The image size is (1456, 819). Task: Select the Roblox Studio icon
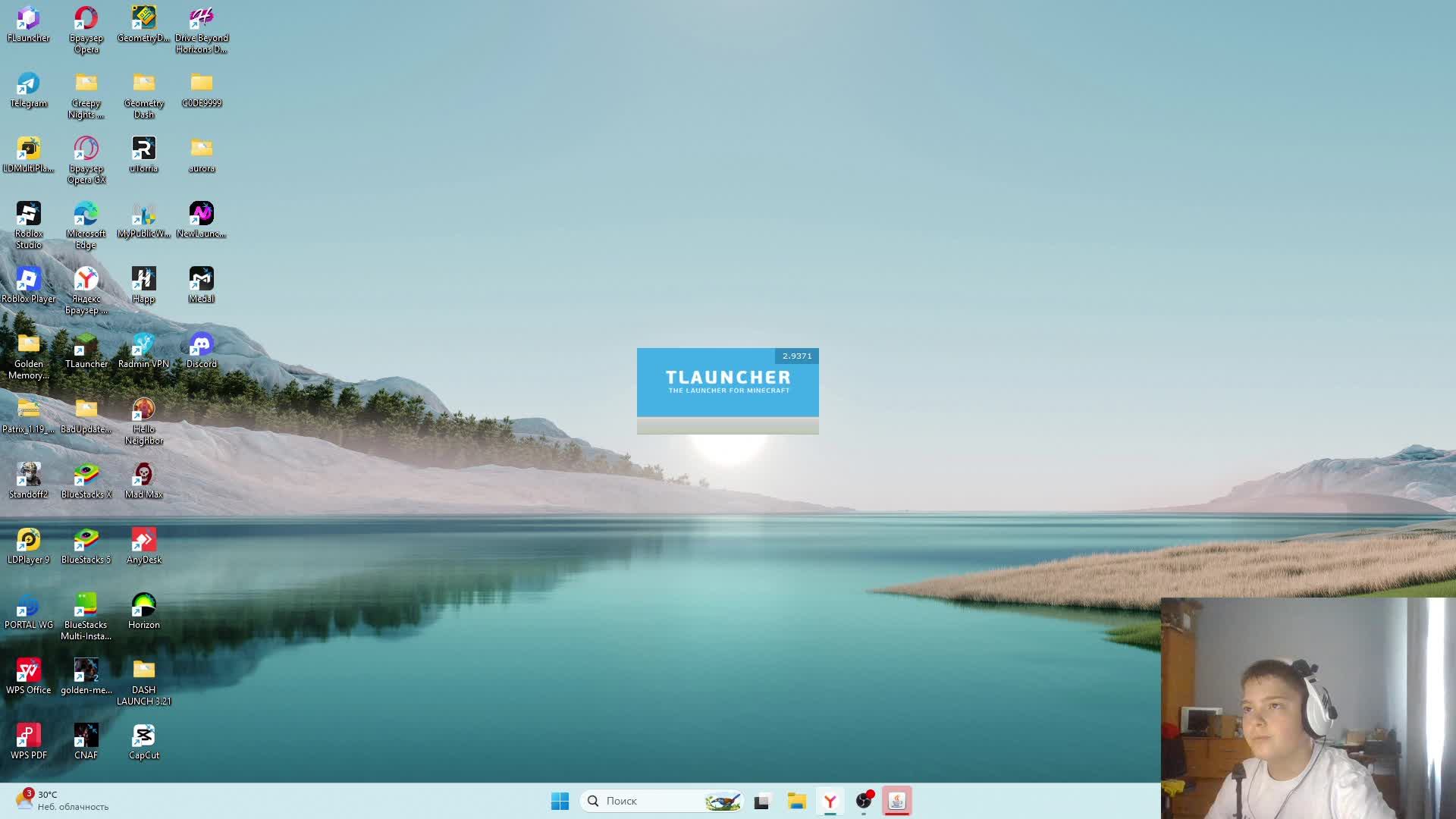point(28,226)
